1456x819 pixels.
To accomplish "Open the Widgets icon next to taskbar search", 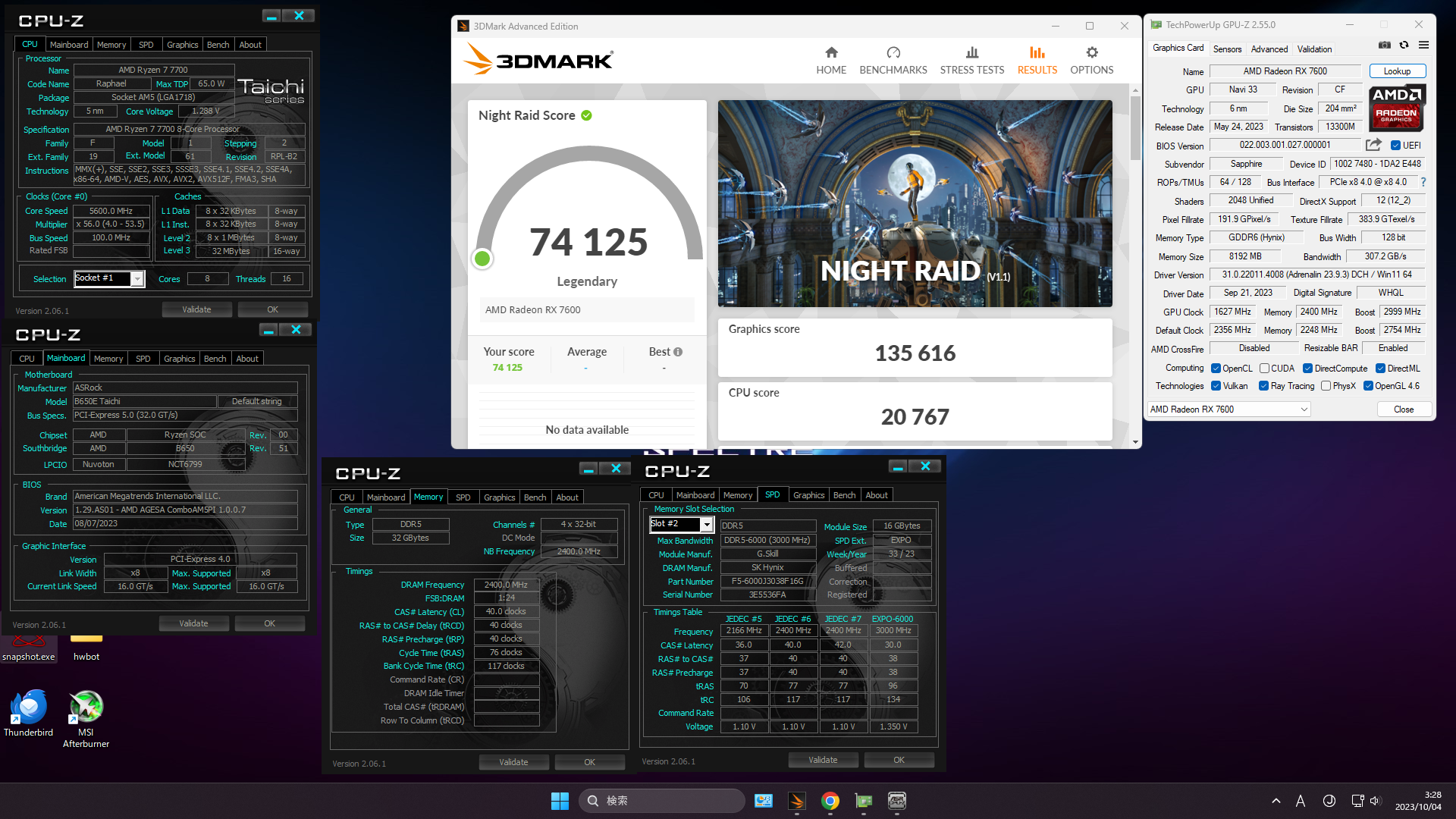I will pos(764,801).
